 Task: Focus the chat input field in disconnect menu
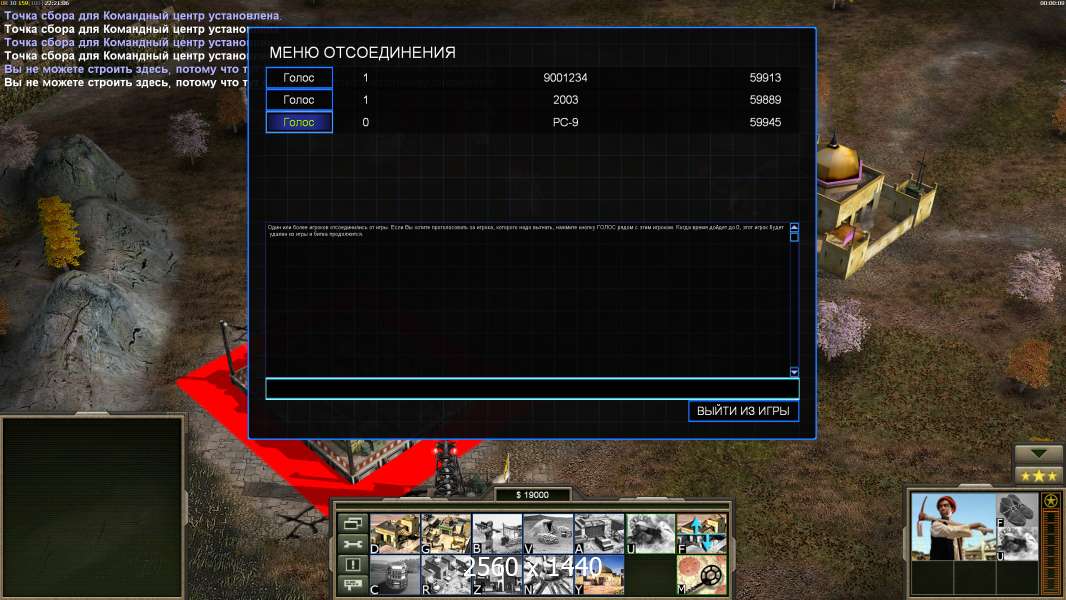click(x=532, y=389)
